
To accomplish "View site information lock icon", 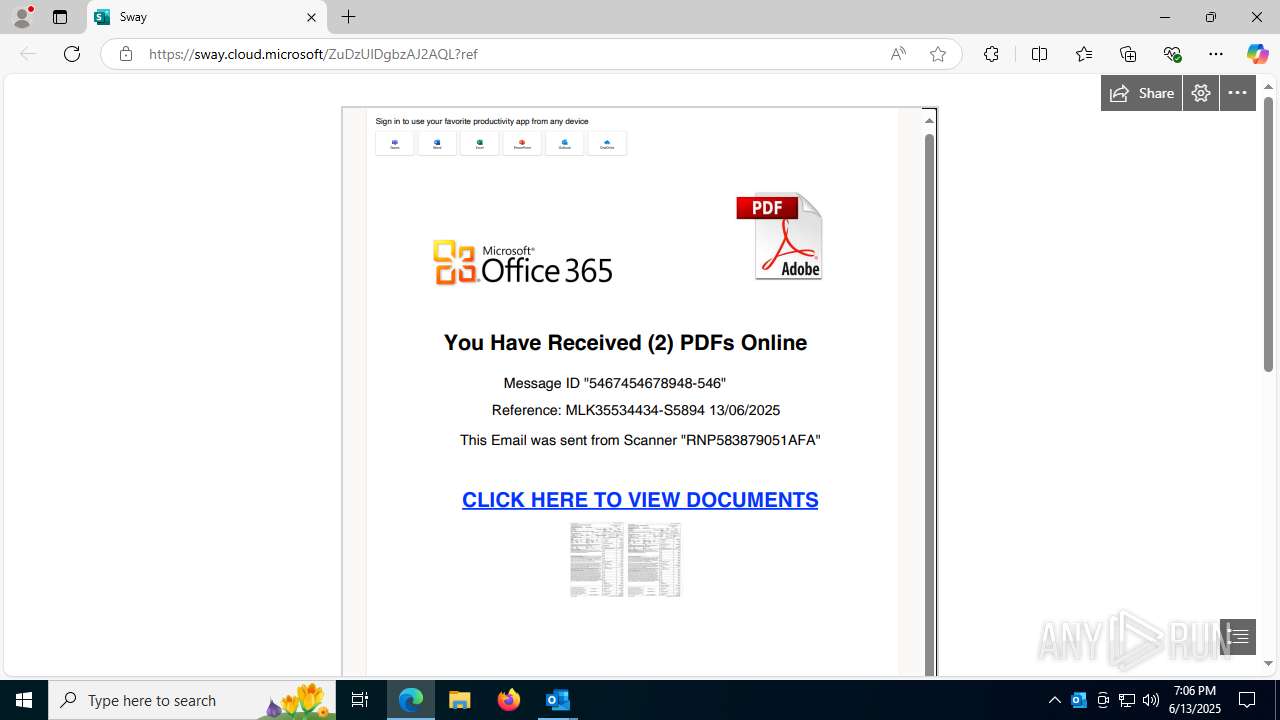I will pos(125,54).
